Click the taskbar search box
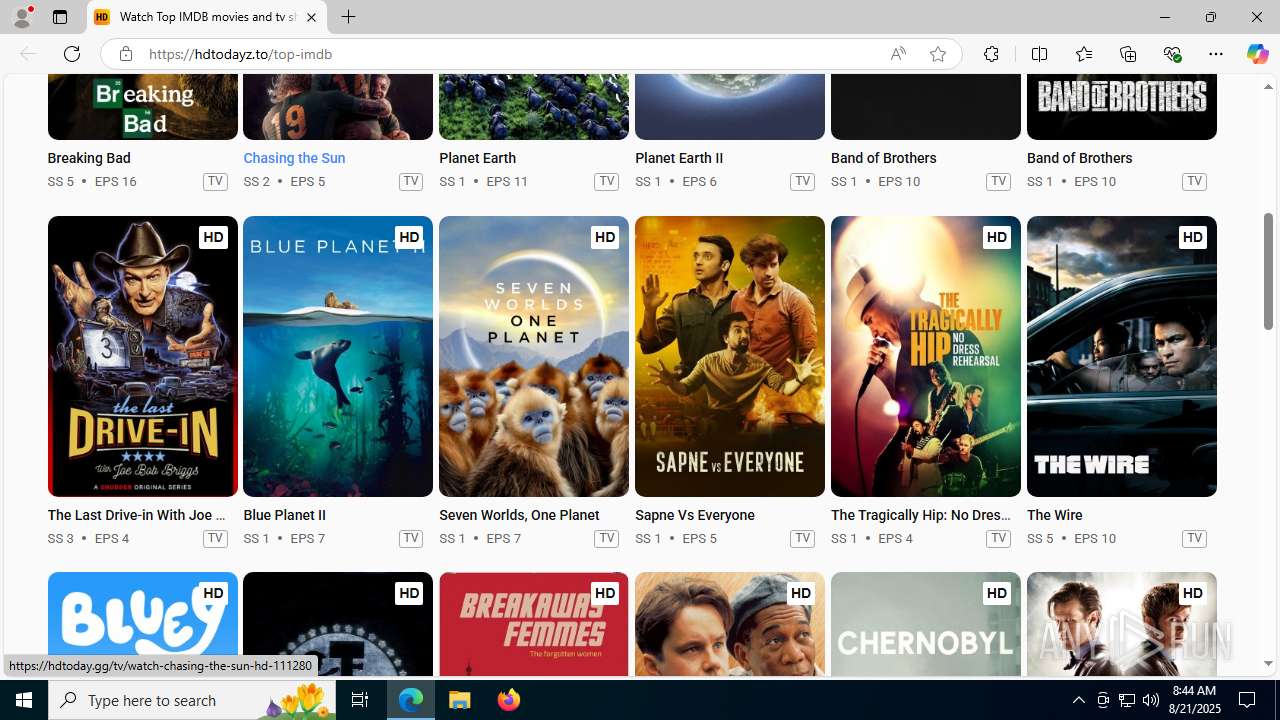This screenshot has height=720, width=1280. point(193,700)
